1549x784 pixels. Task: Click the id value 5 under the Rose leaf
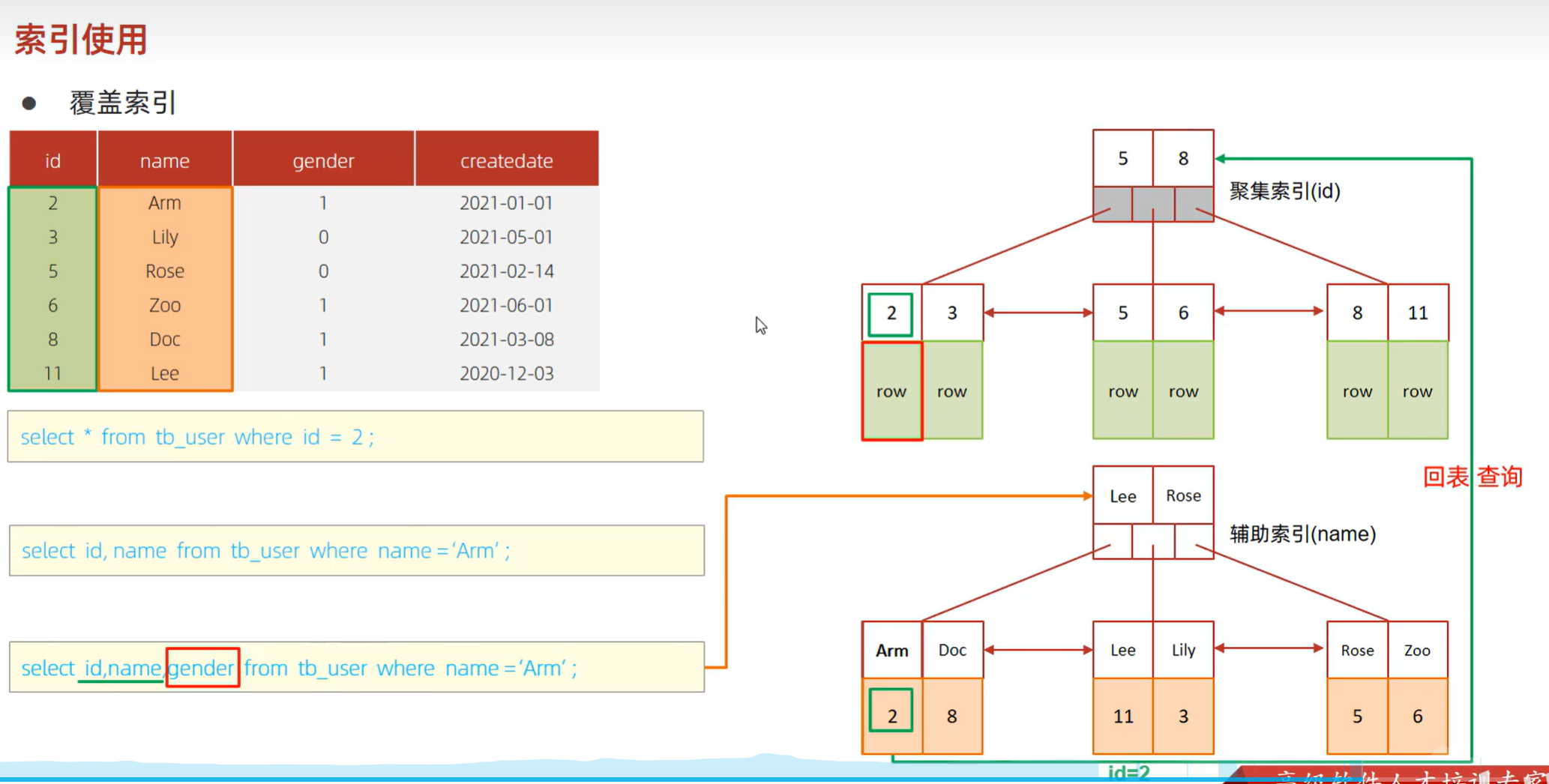click(x=1357, y=716)
